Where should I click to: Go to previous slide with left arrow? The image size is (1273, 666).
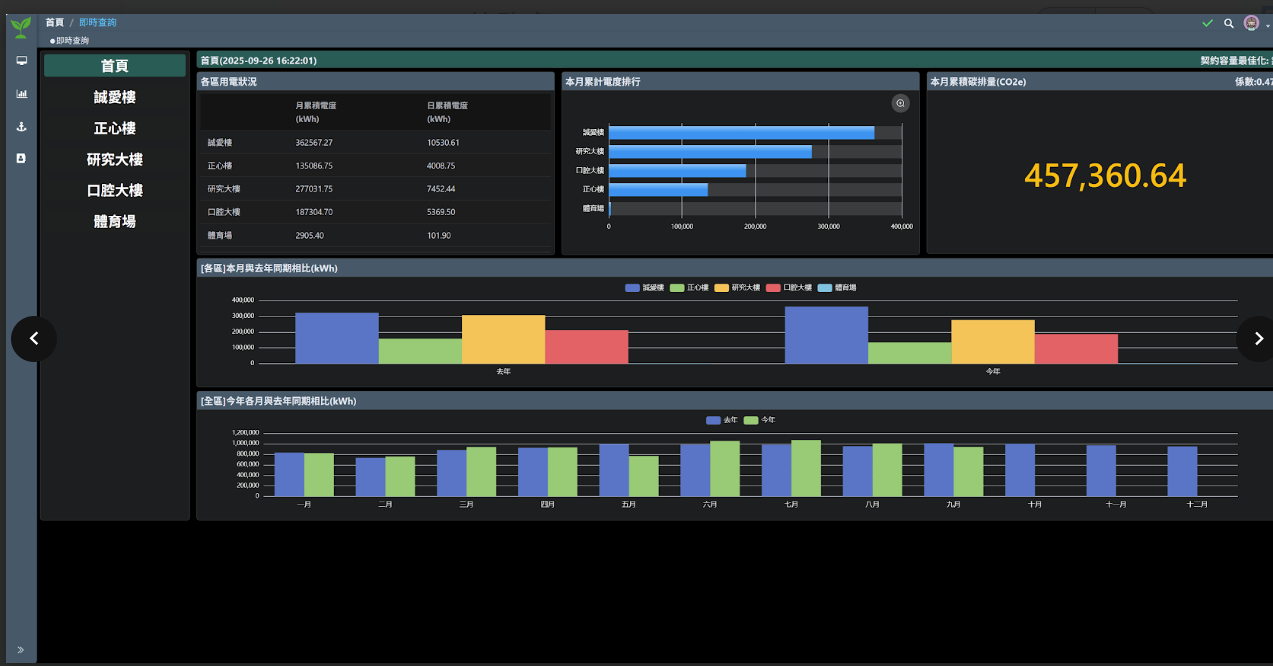tap(34, 339)
